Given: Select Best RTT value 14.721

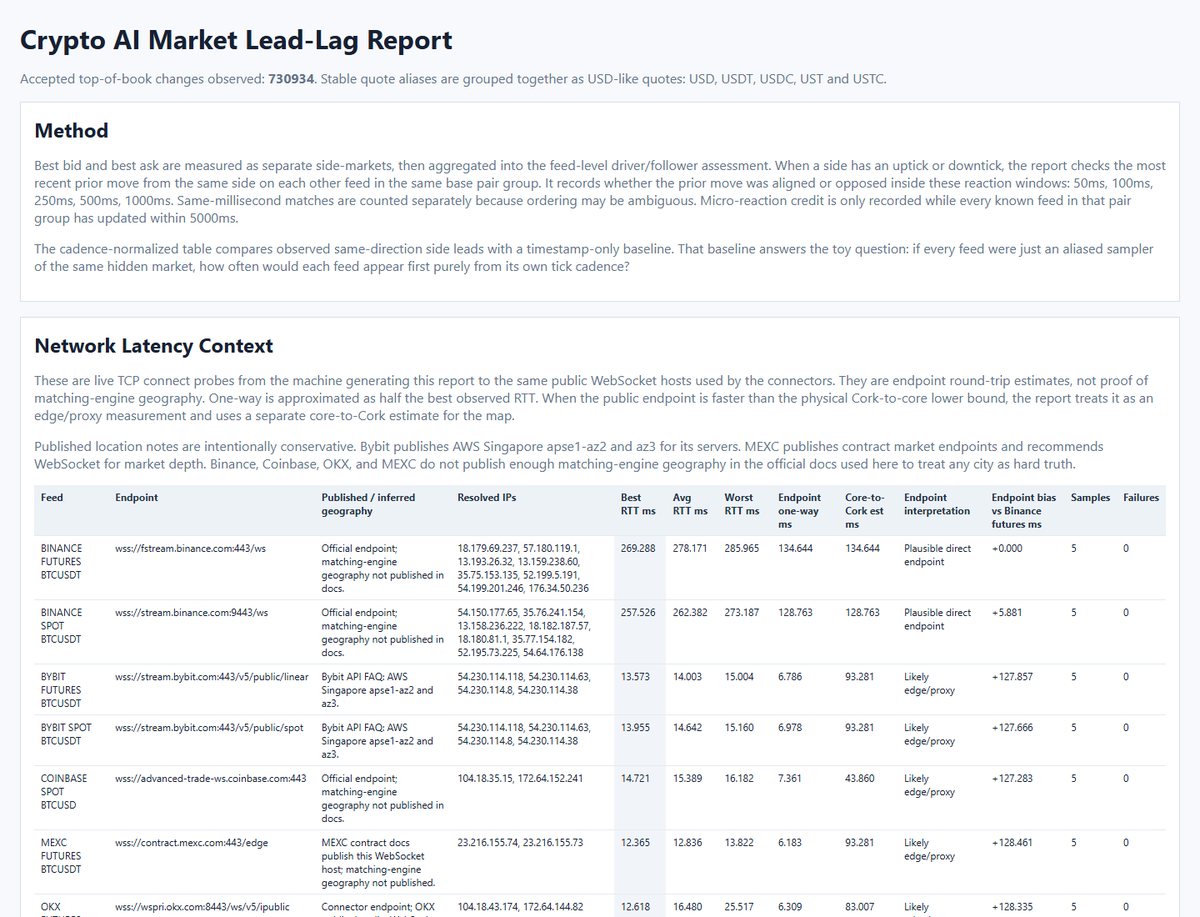Looking at the screenshot, I should point(635,778).
